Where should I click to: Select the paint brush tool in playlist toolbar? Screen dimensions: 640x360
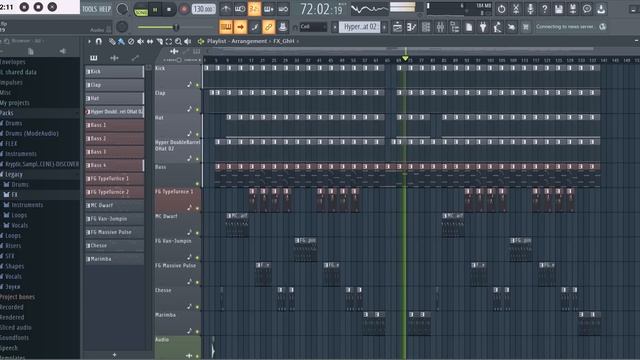click(x=121, y=41)
